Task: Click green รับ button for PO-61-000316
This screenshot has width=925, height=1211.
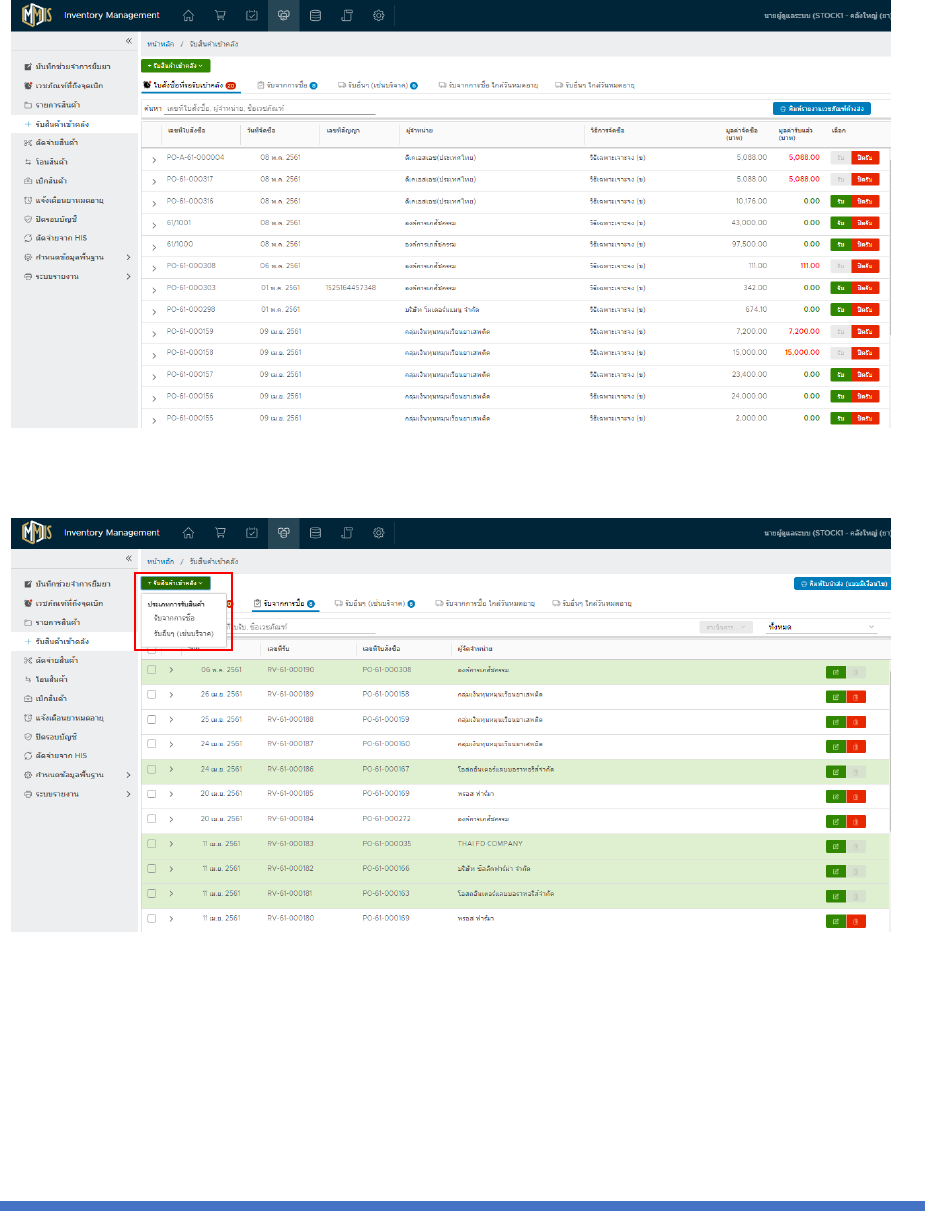Action: click(x=840, y=200)
